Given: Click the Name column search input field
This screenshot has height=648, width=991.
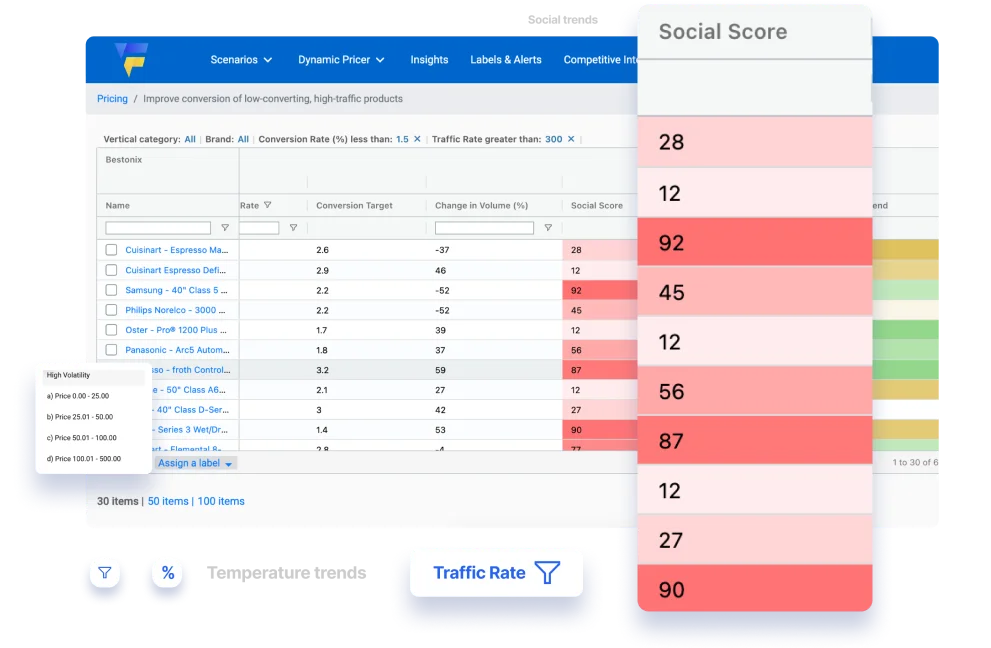Looking at the screenshot, I should click(x=158, y=228).
